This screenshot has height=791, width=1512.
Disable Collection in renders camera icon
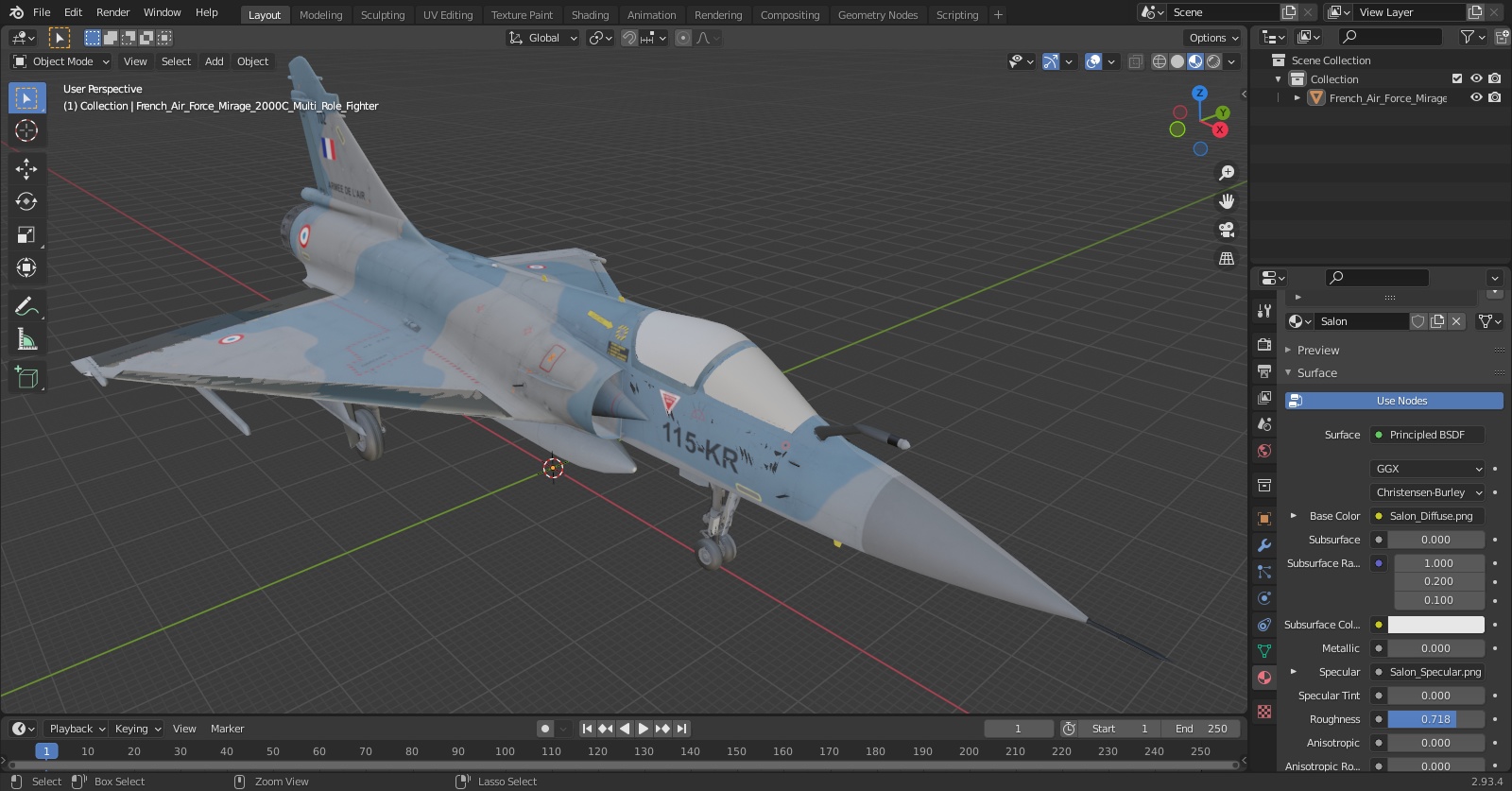coord(1495,78)
